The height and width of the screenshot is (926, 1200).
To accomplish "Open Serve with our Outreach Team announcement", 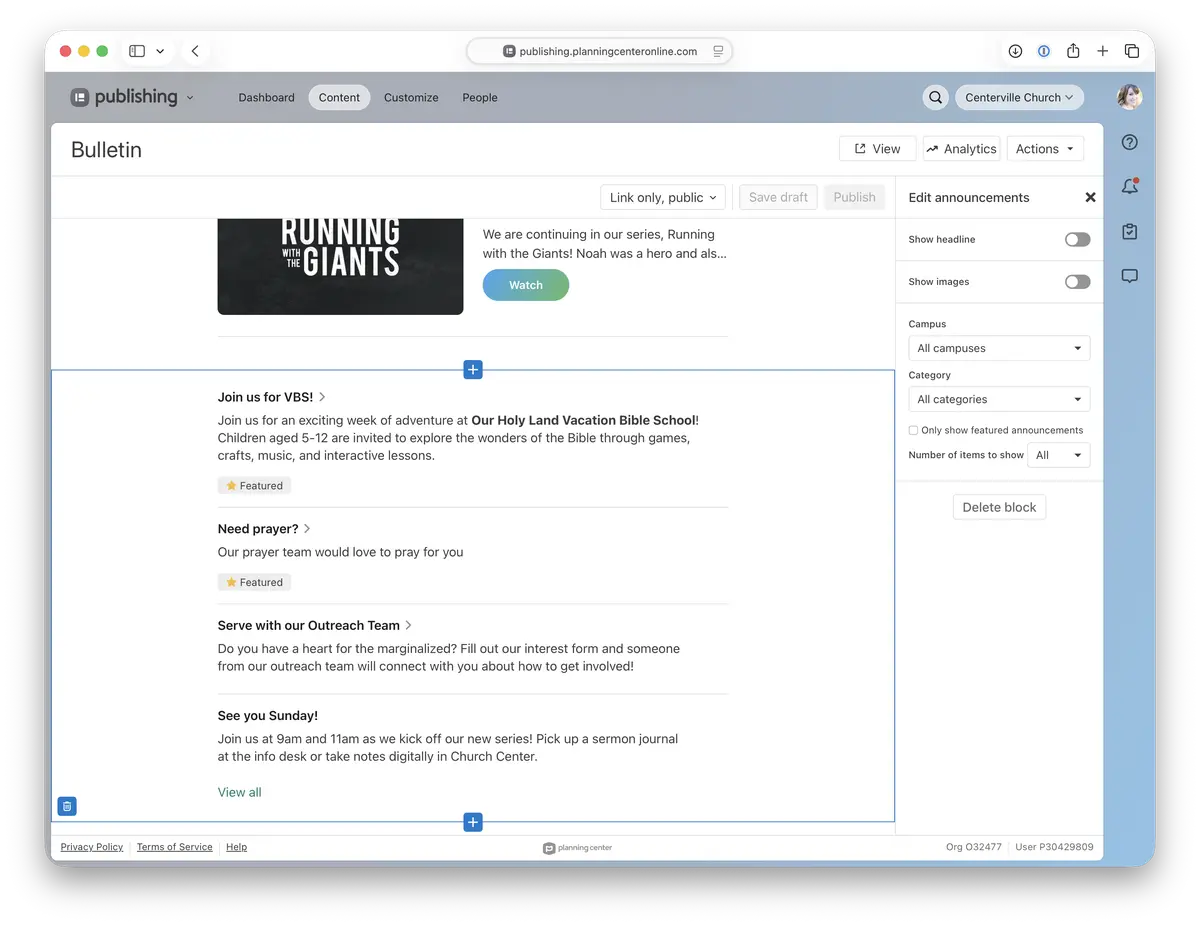I will [315, 625].
